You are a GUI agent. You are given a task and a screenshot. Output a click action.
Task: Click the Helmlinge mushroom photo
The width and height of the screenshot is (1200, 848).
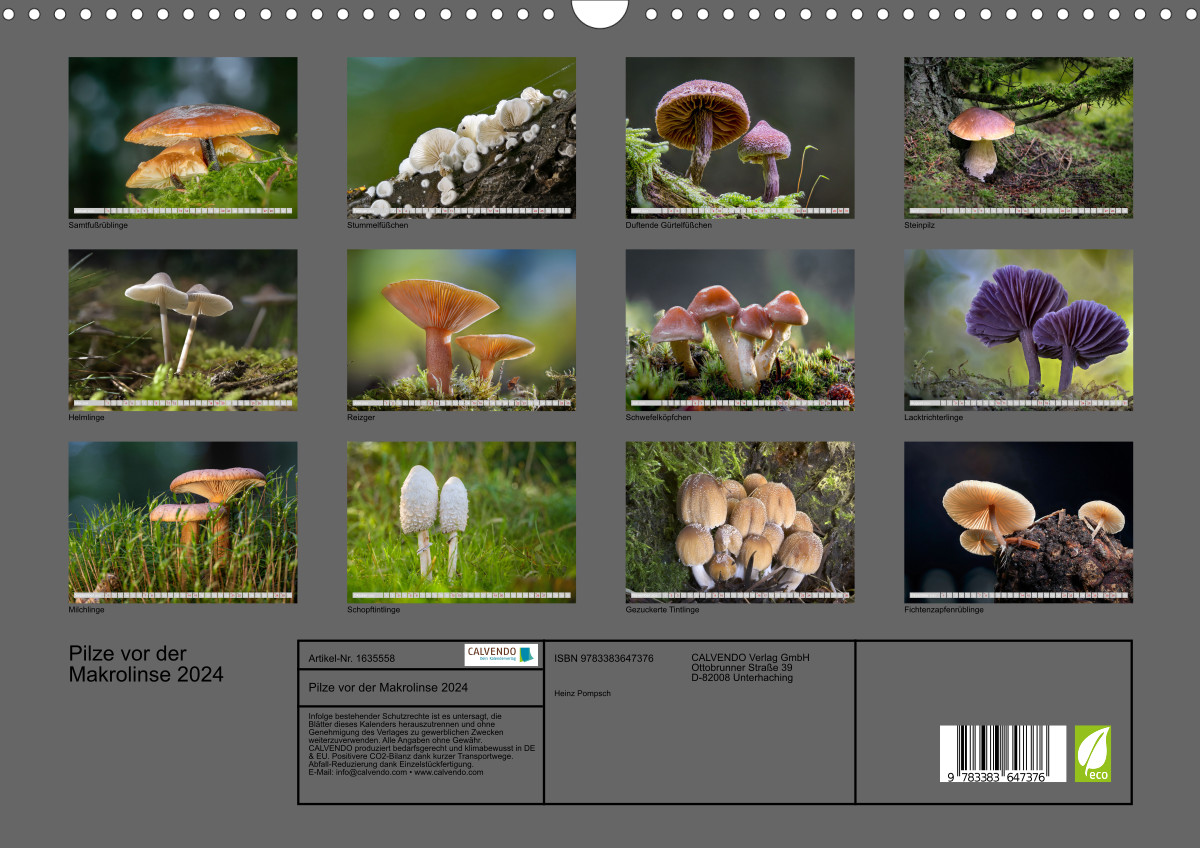pos(183,329)
